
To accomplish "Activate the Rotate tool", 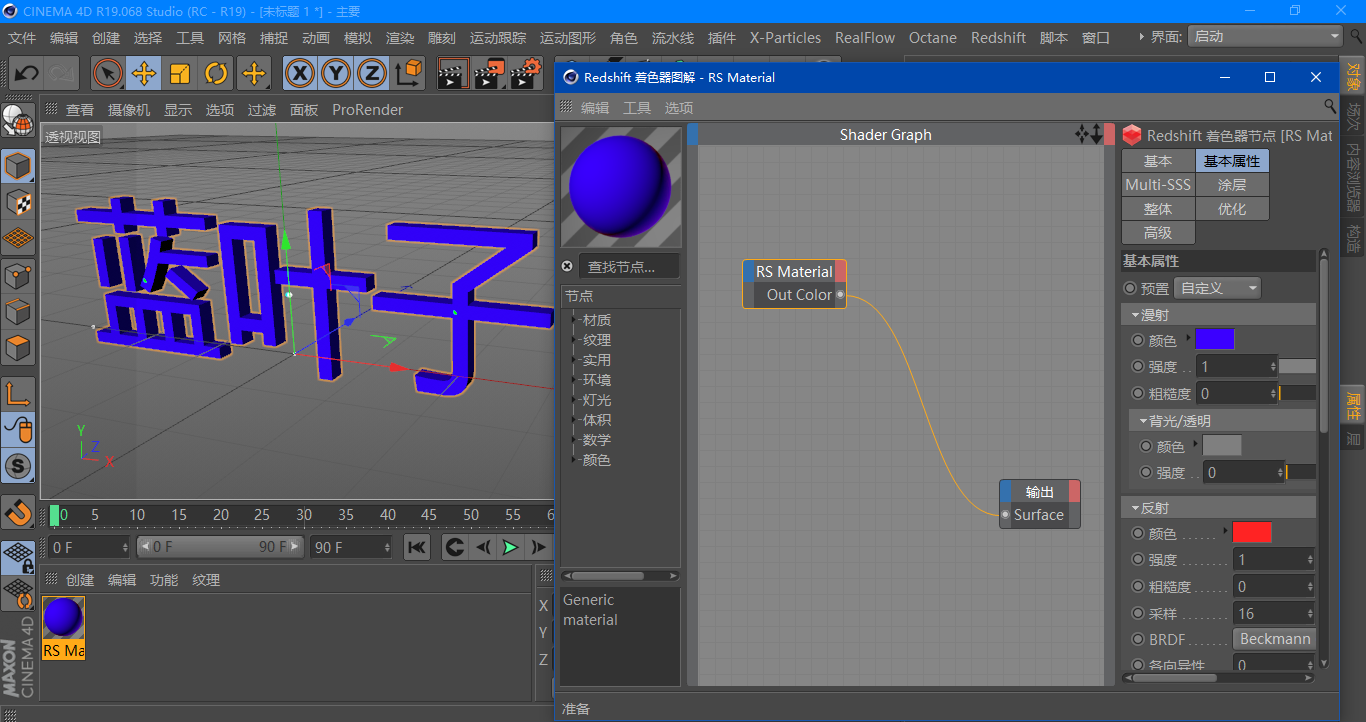I will [216, 73].
